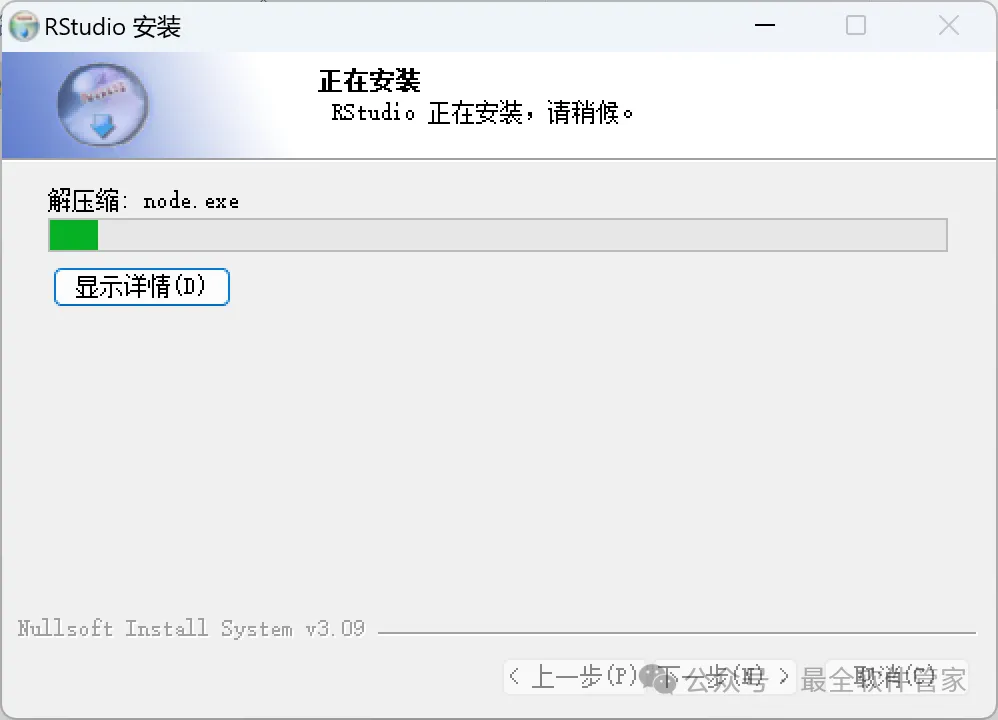Click the green filled portion of progress bar

point(74,235)
